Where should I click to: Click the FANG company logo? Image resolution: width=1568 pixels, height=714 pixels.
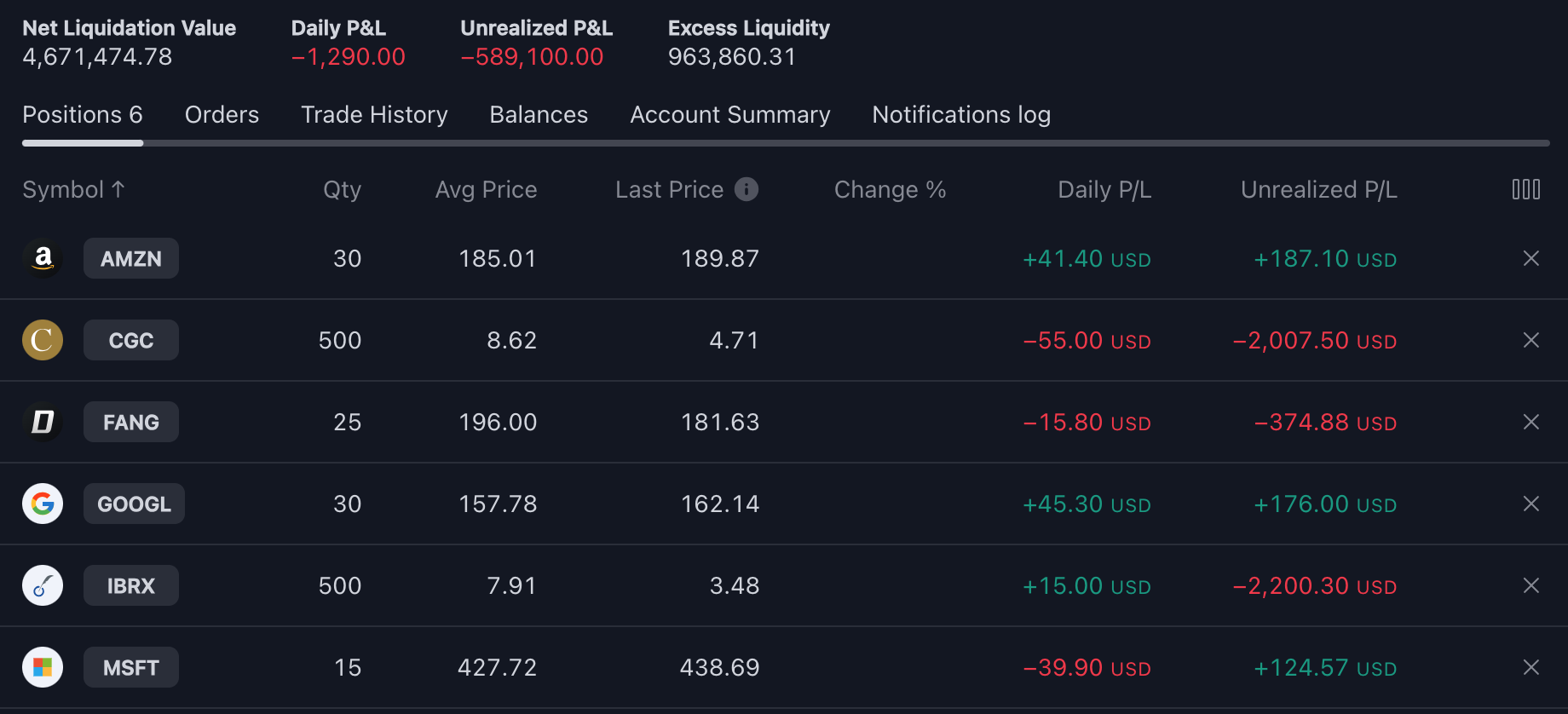(43, 422)
